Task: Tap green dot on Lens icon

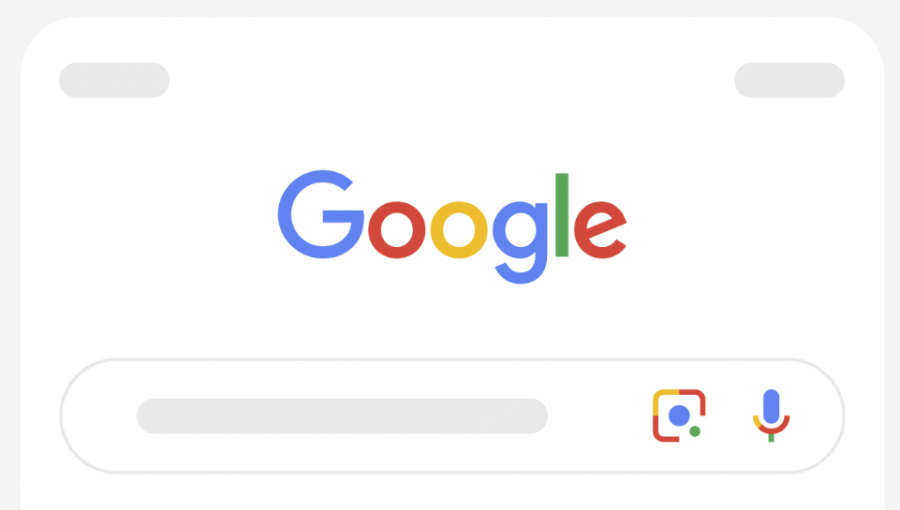Action: [695, 431]
